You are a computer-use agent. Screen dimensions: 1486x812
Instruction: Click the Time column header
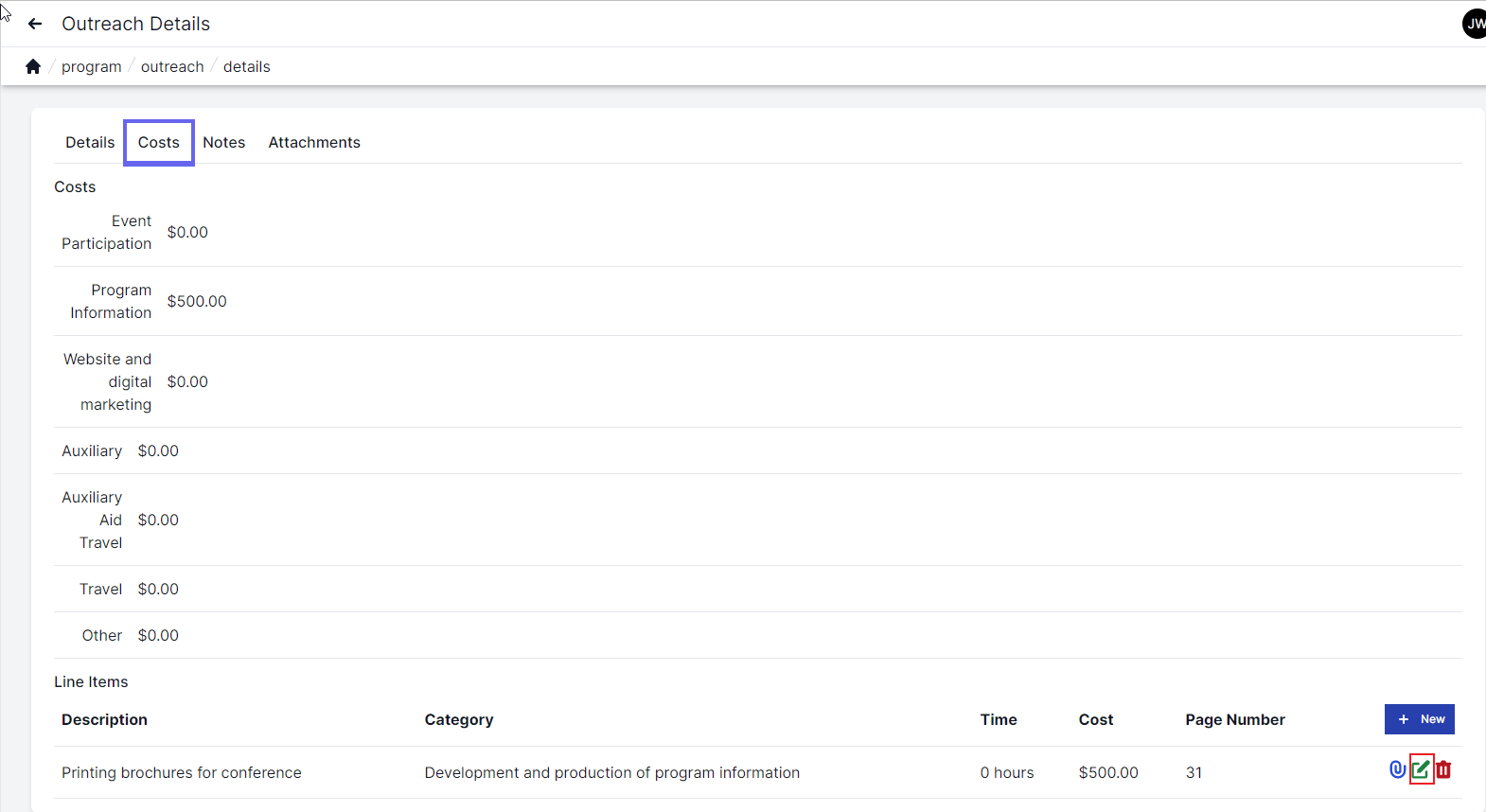[998, 719]
